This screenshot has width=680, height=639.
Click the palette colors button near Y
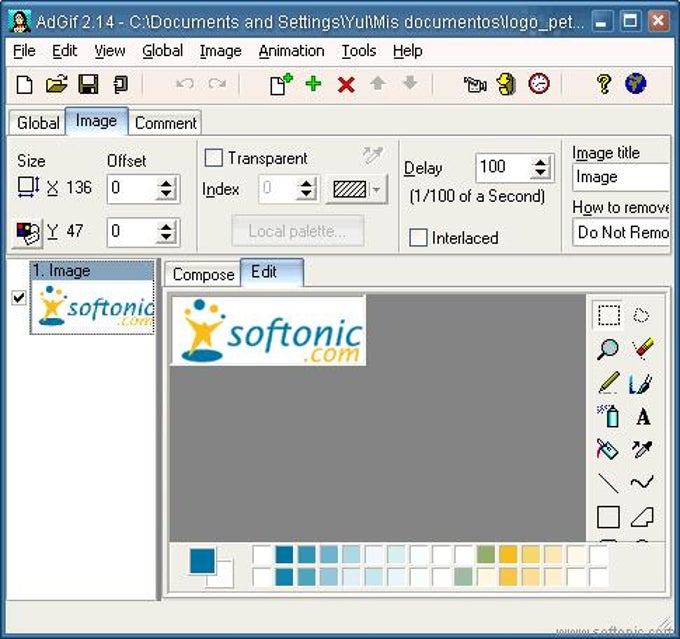28,233
